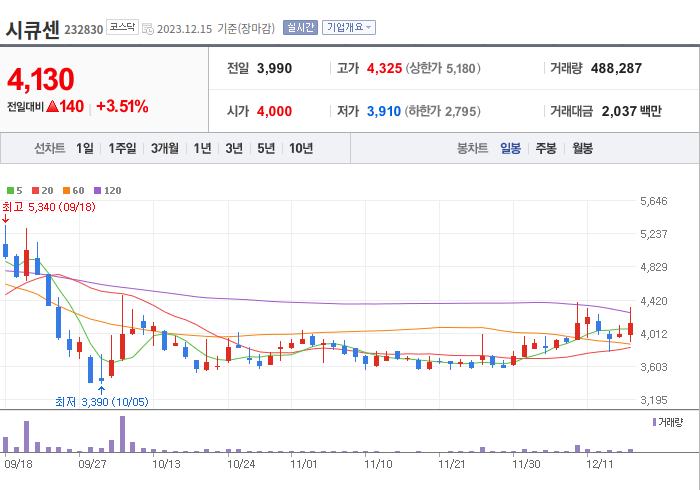The width and height of the screenshot is (700, 490).
Task: Click the stock code 232830
Action: coord(83,30)
